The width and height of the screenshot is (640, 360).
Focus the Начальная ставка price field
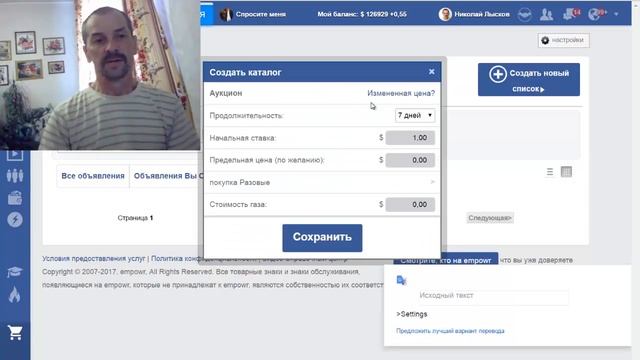(x=410, y=138)
